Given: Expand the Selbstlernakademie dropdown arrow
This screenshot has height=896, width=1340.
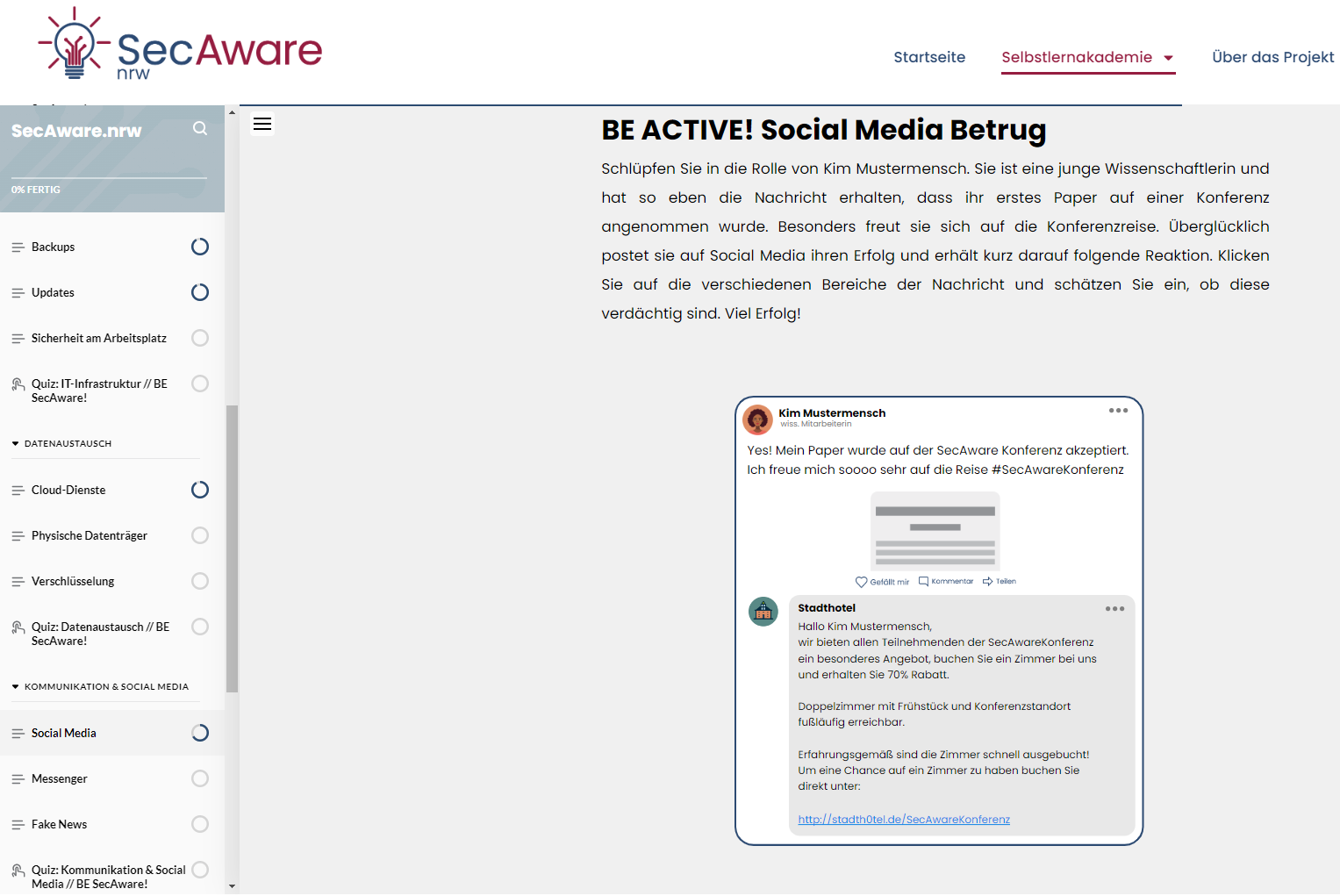Looking at the screenshot, I should 1168,58.
